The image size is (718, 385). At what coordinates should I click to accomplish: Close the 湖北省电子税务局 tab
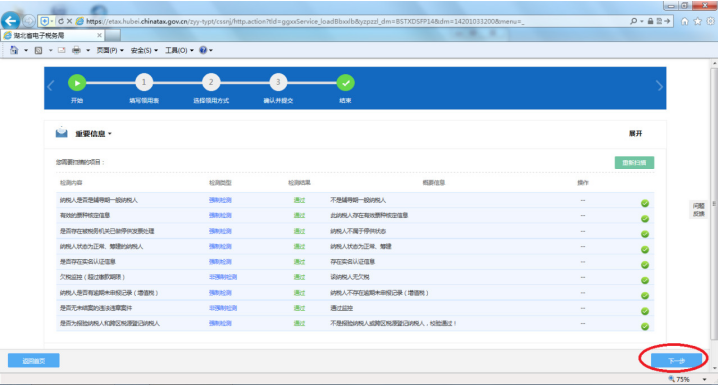click(x=99, y=35)
